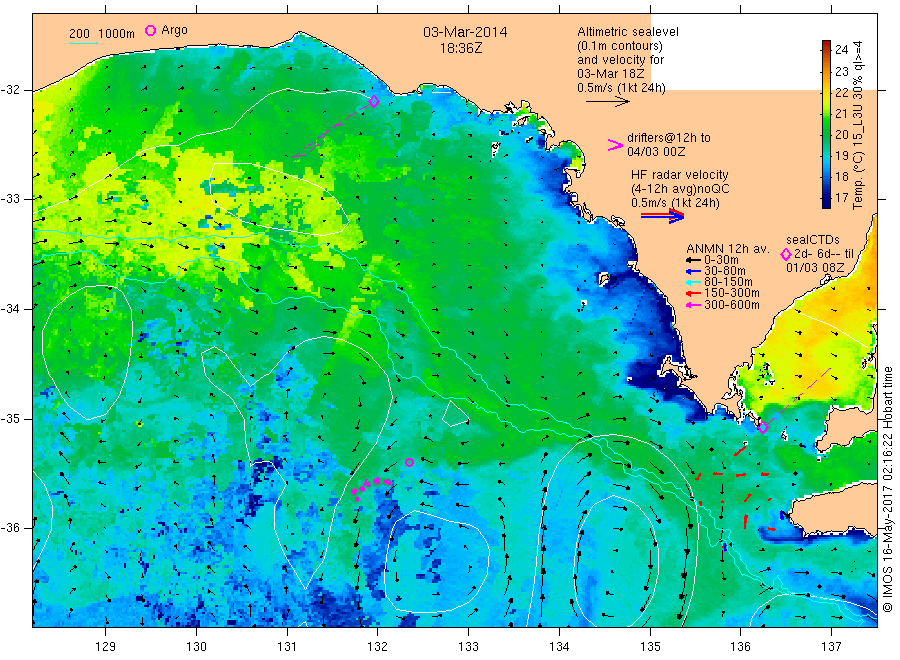Screen dimensions: 900x660
Task: Click the sealCTDs magenta diamond legend symbol
Action: click(x=786, y=254)
